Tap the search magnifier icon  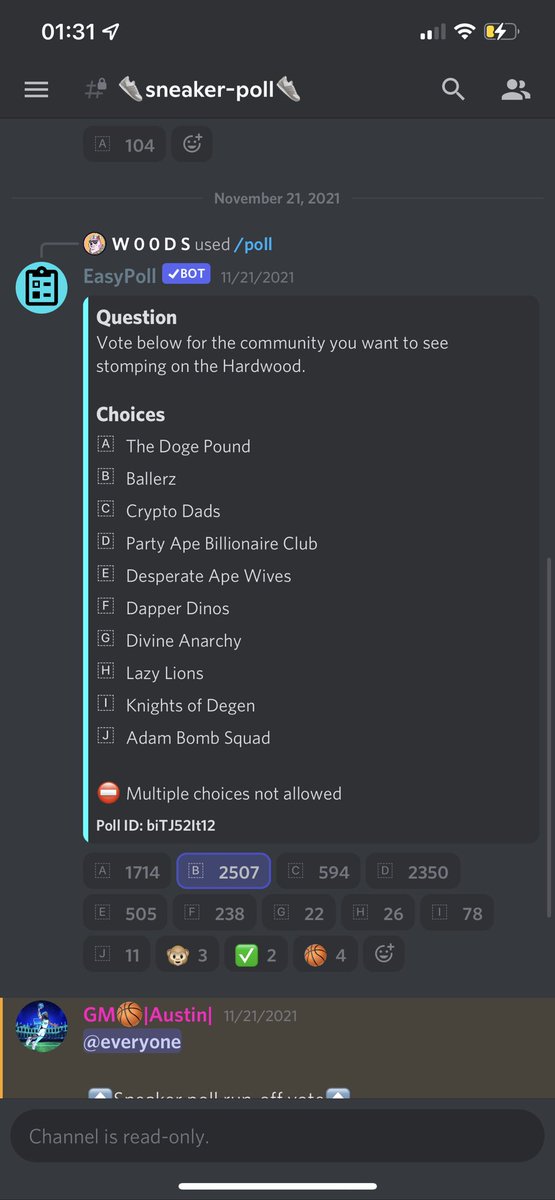click(x=453, y=90)
